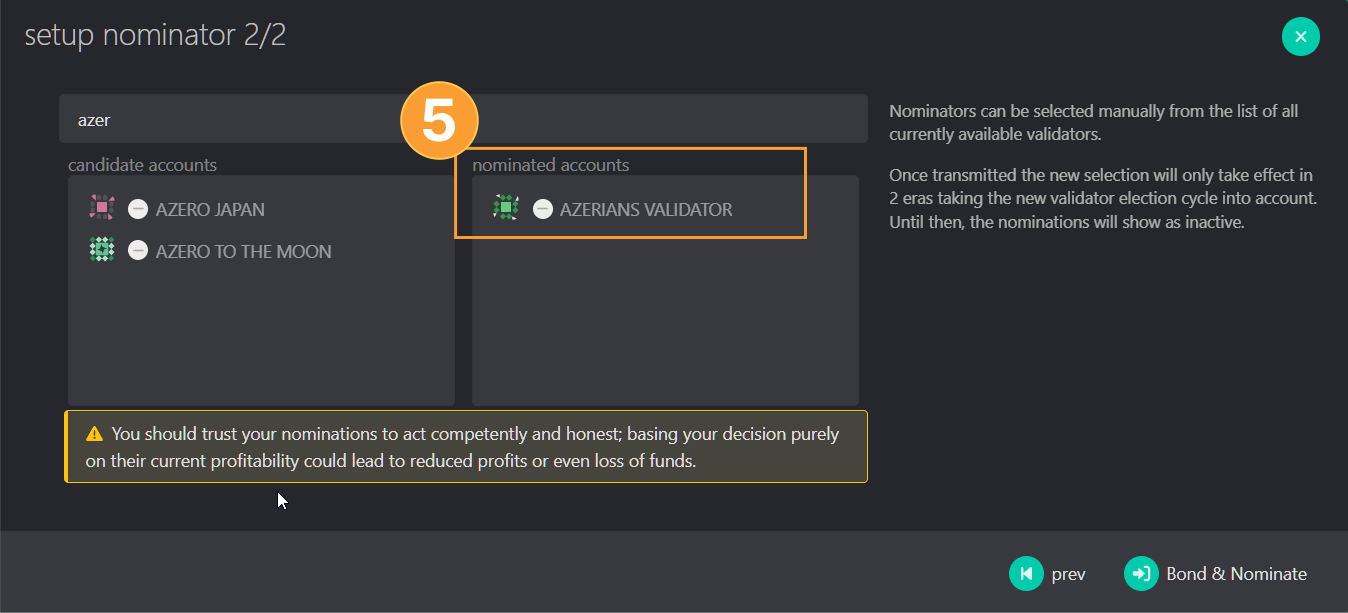Click the round icon beside AZERIANS VALIDATOR

(x=542, y=210)
